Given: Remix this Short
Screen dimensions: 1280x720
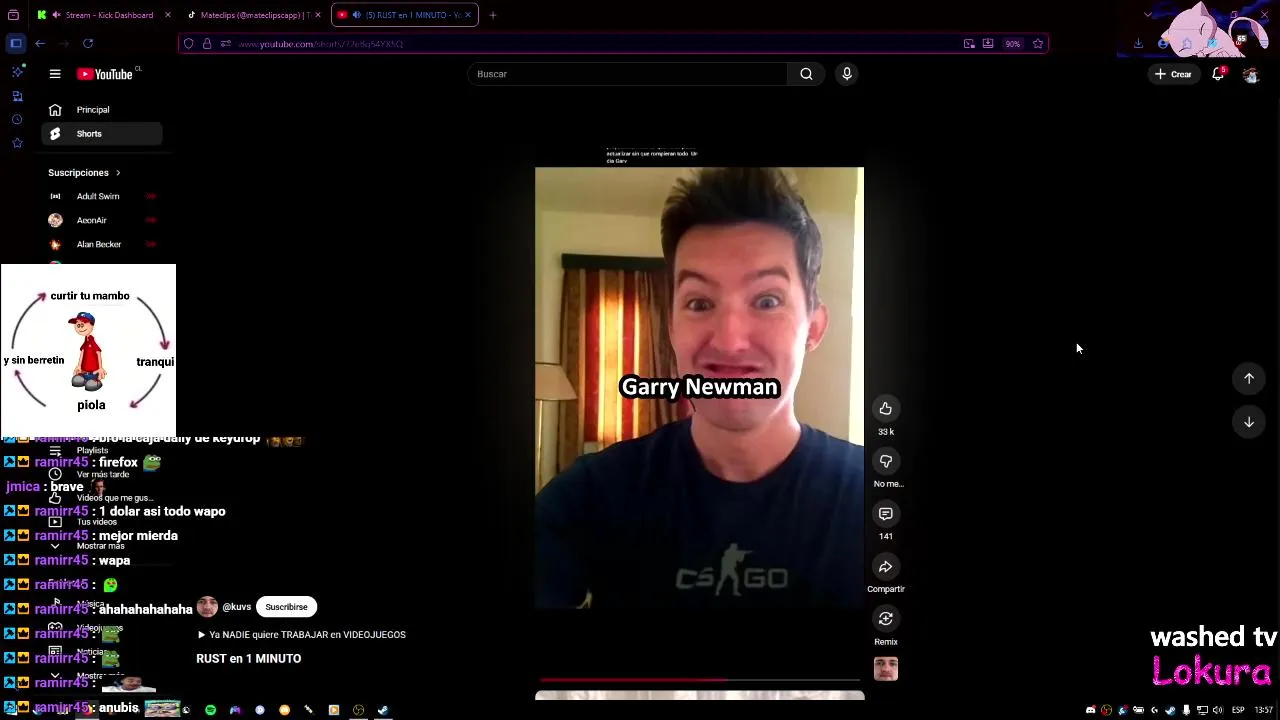Looking at the screenshot, I should coord(885,619).
